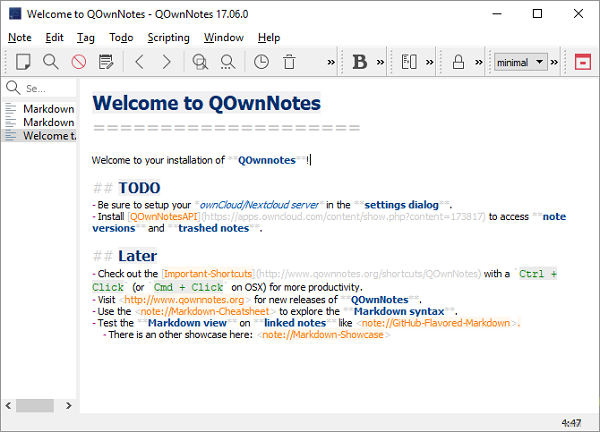
Task: Go forward with right arrow icon
Action: pyautogui.click(x=167, y=62)
